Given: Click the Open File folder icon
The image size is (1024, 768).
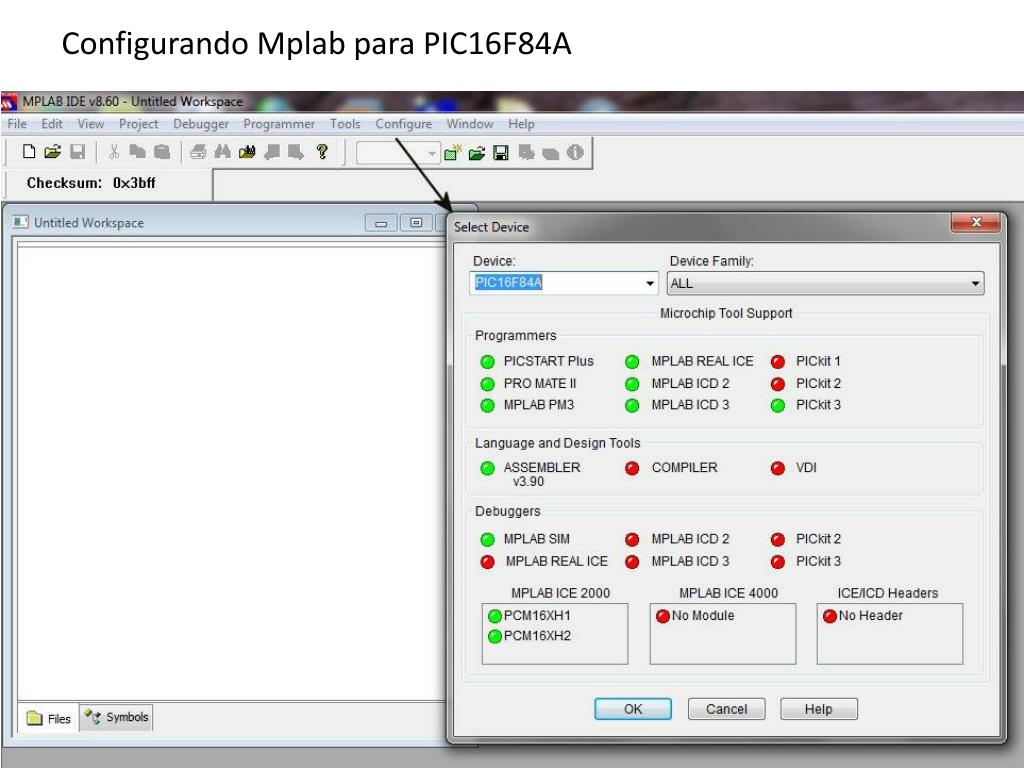Looking at the screenshot, I should click(52, 152).
